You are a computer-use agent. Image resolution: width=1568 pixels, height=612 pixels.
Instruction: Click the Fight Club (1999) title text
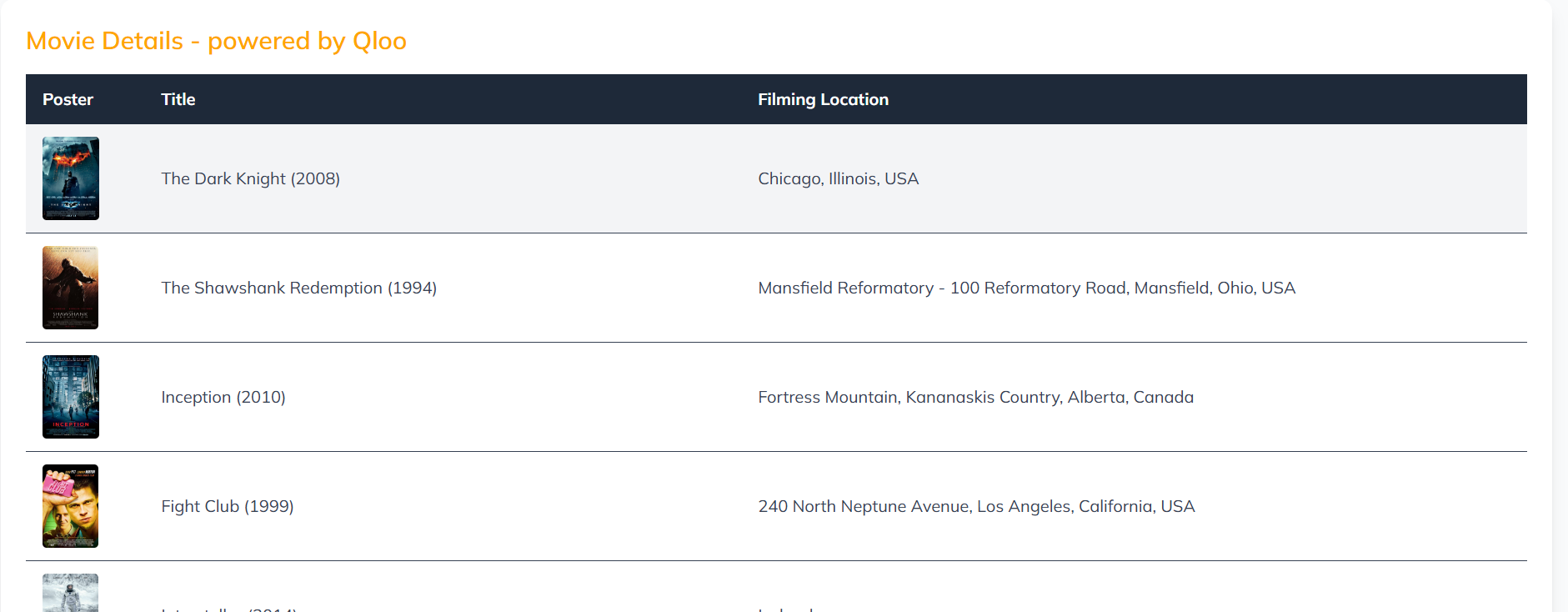pos(228,506)
